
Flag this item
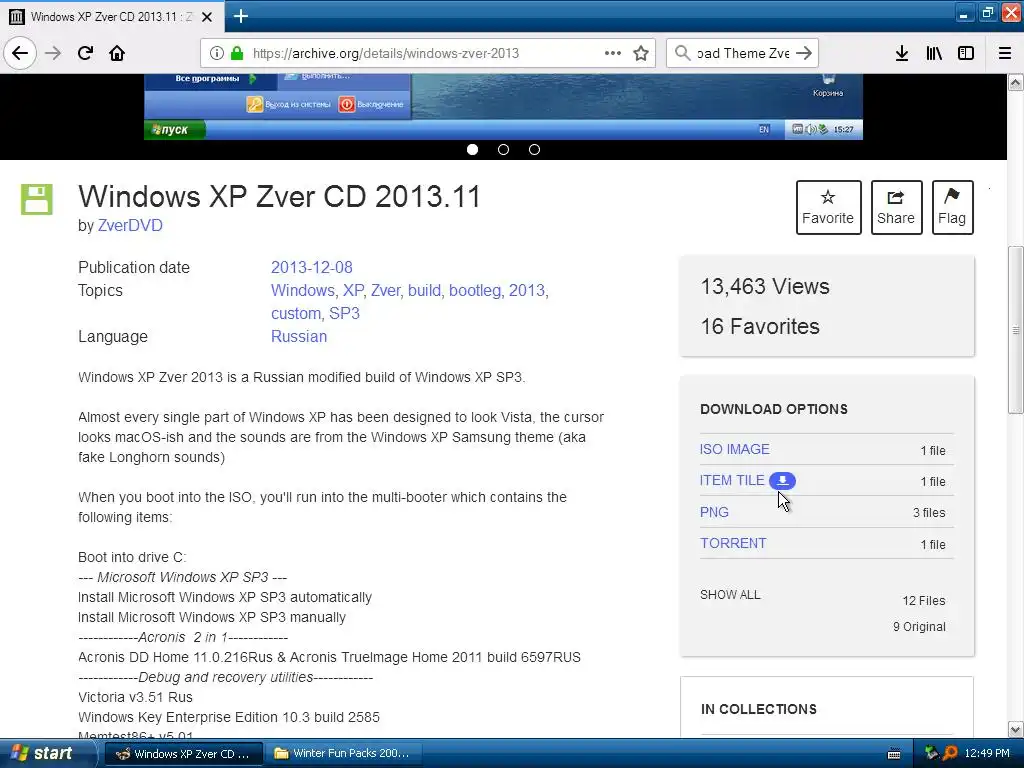click(952, 207)
